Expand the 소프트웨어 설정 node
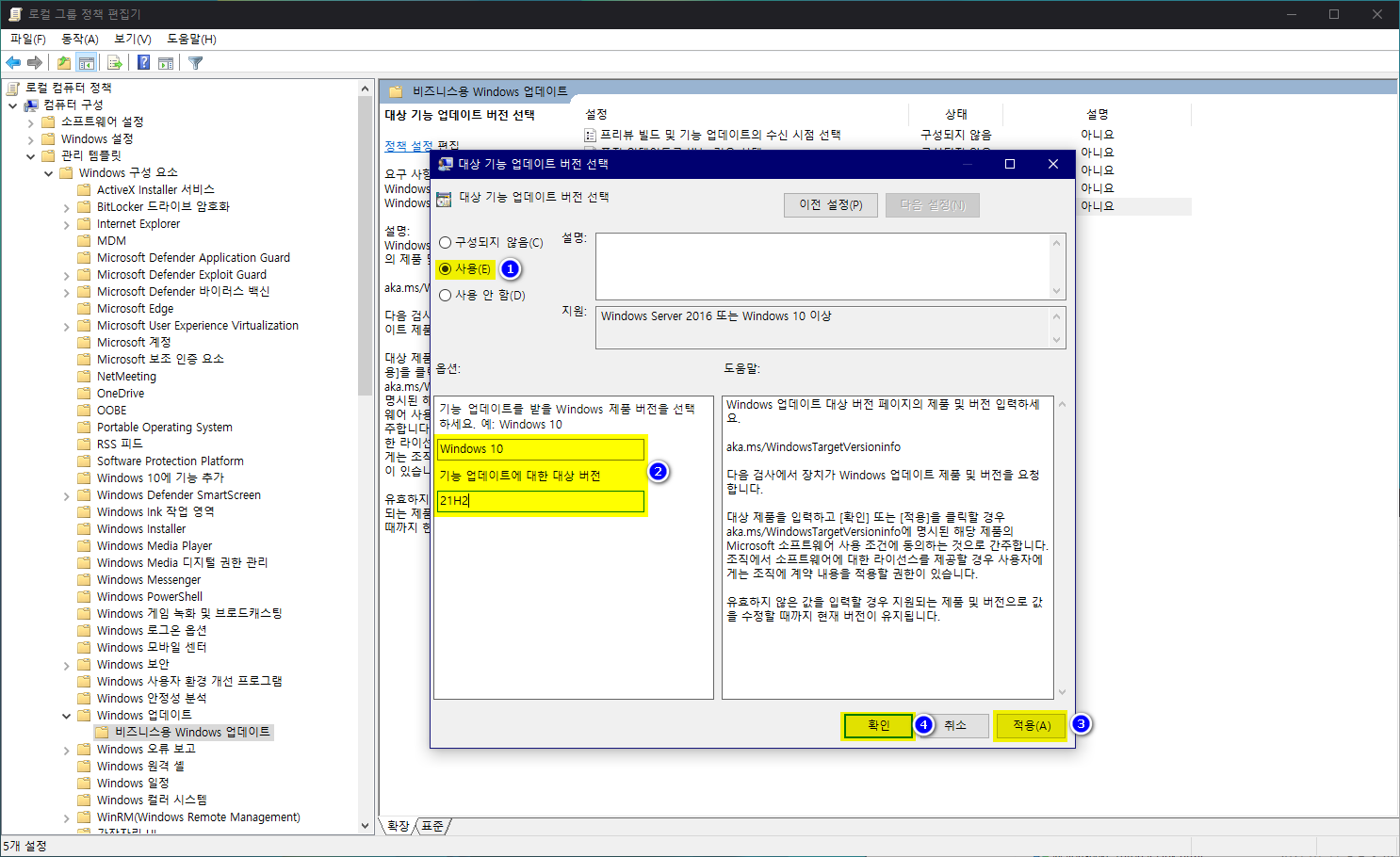The height and width of the screenshot is (857, 1400). 31,122
